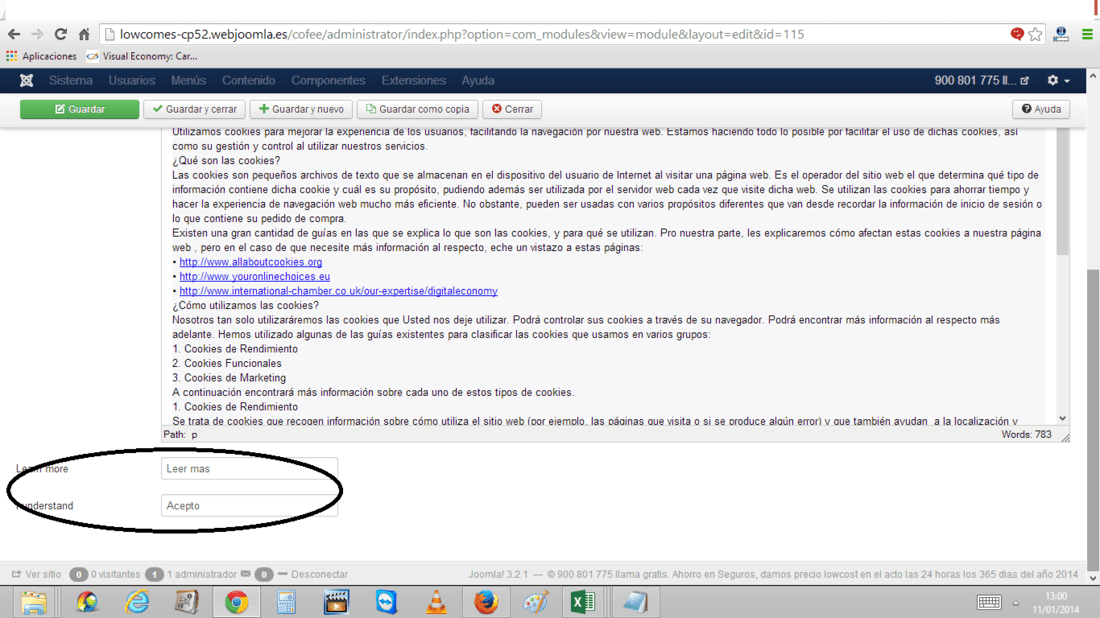Open on-screen keyboard tray icon
The height and width of the screenshot is (618, 1100).
[x=989, y=603]
